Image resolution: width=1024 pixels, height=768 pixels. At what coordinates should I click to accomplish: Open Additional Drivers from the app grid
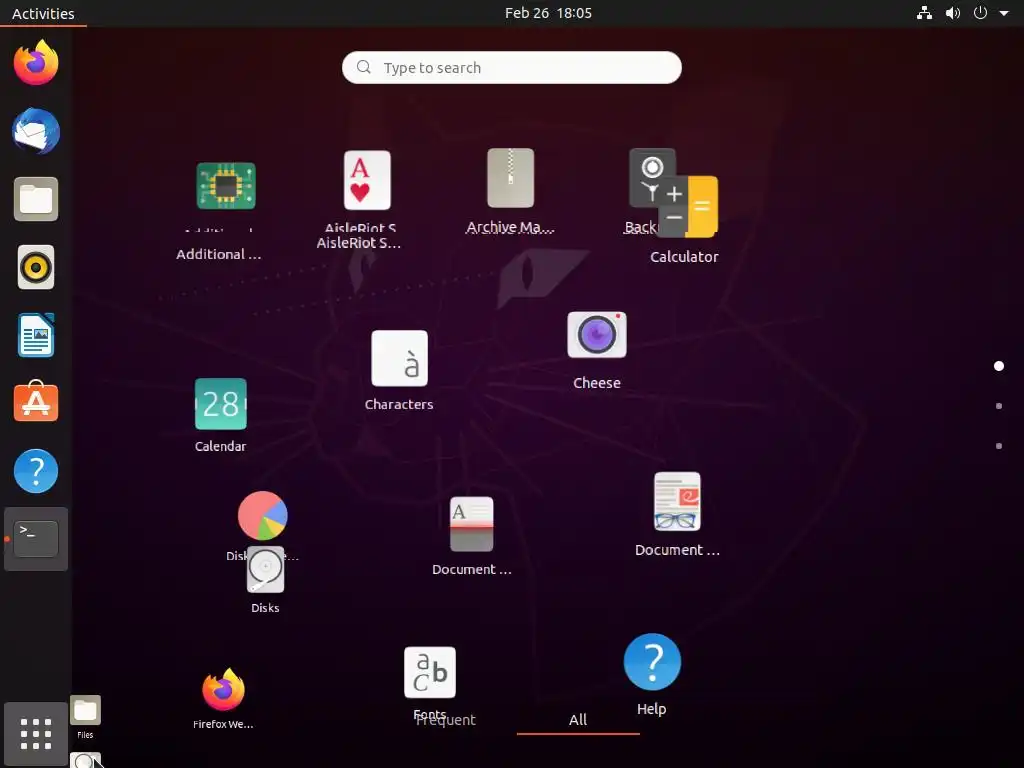click(x=226, y=186)
